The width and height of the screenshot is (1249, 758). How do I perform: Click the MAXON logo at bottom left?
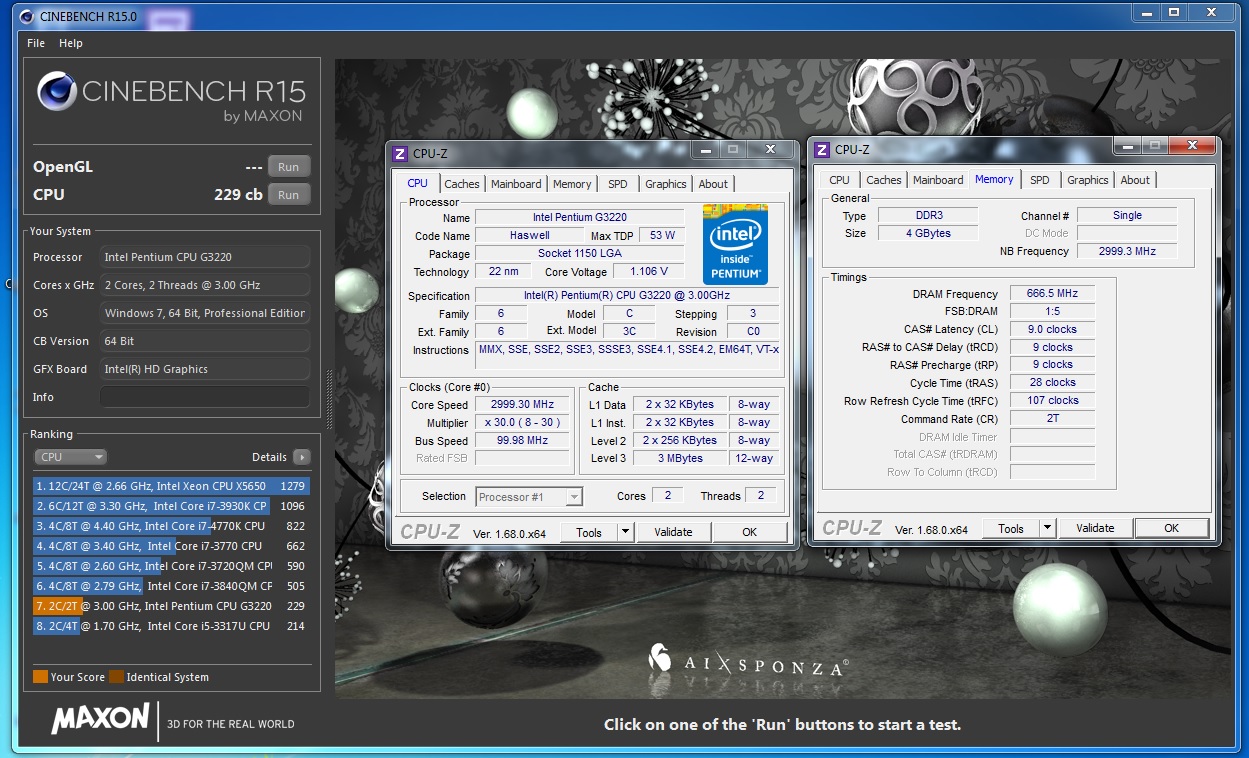tap(100, 719)
